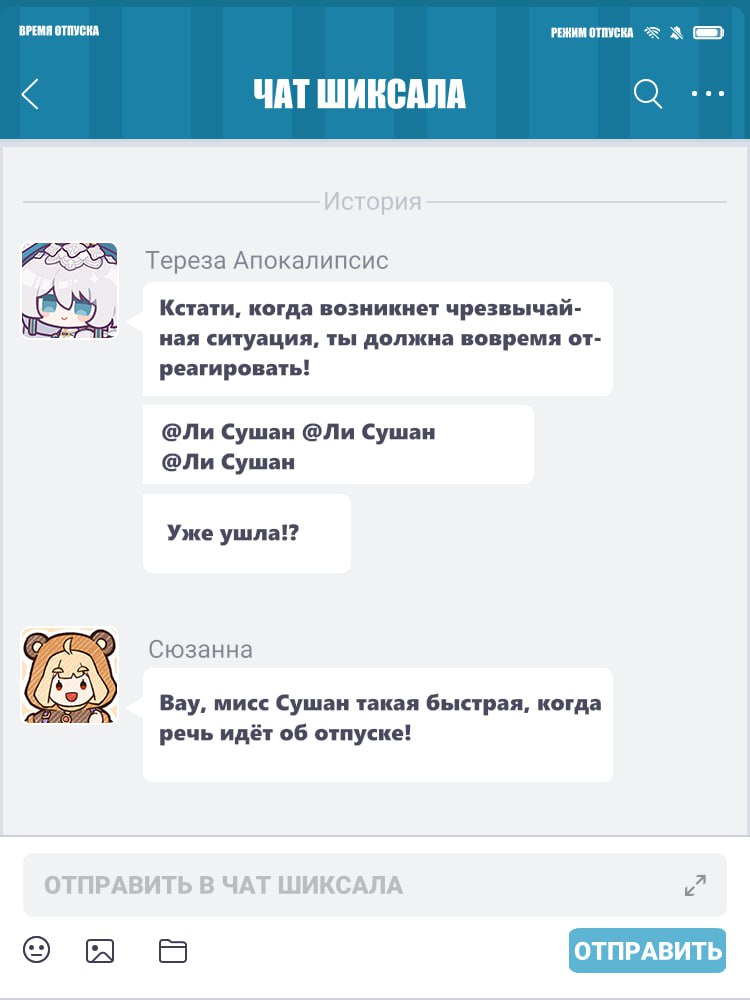Viewport: 750px width, 1000px height.
Task: Open the folder attachment icon
Action: point(172,951)
